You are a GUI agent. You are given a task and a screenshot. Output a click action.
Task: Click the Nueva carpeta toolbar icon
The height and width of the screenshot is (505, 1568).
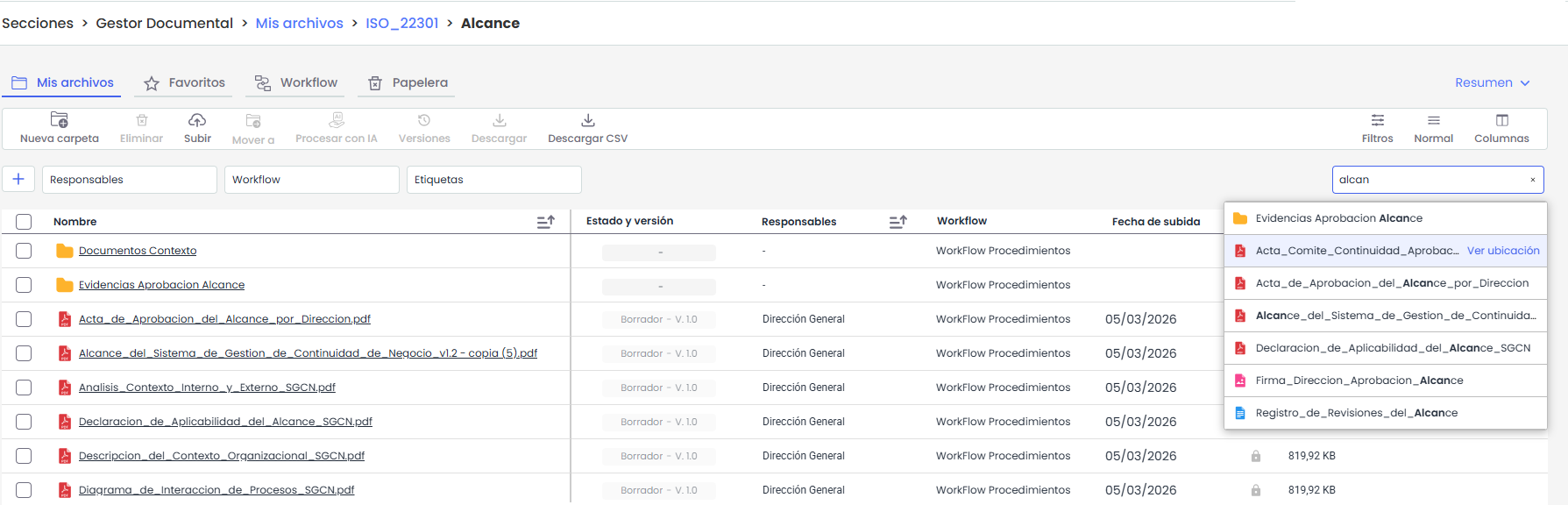click(60, 120)
